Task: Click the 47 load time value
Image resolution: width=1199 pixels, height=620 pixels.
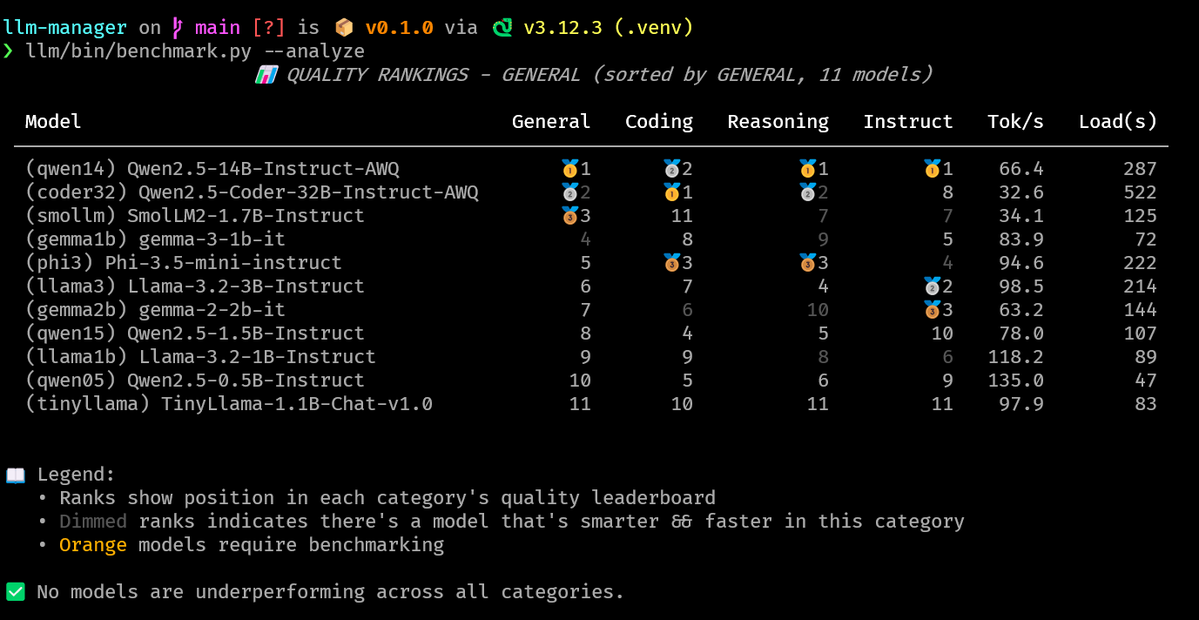Action: click(x=1146, y=380)
